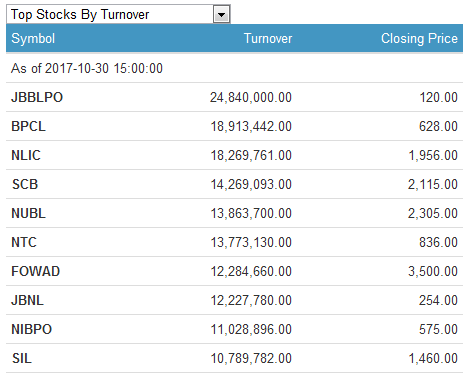Select the NLIC stock symbol

[x=26, y=155]
